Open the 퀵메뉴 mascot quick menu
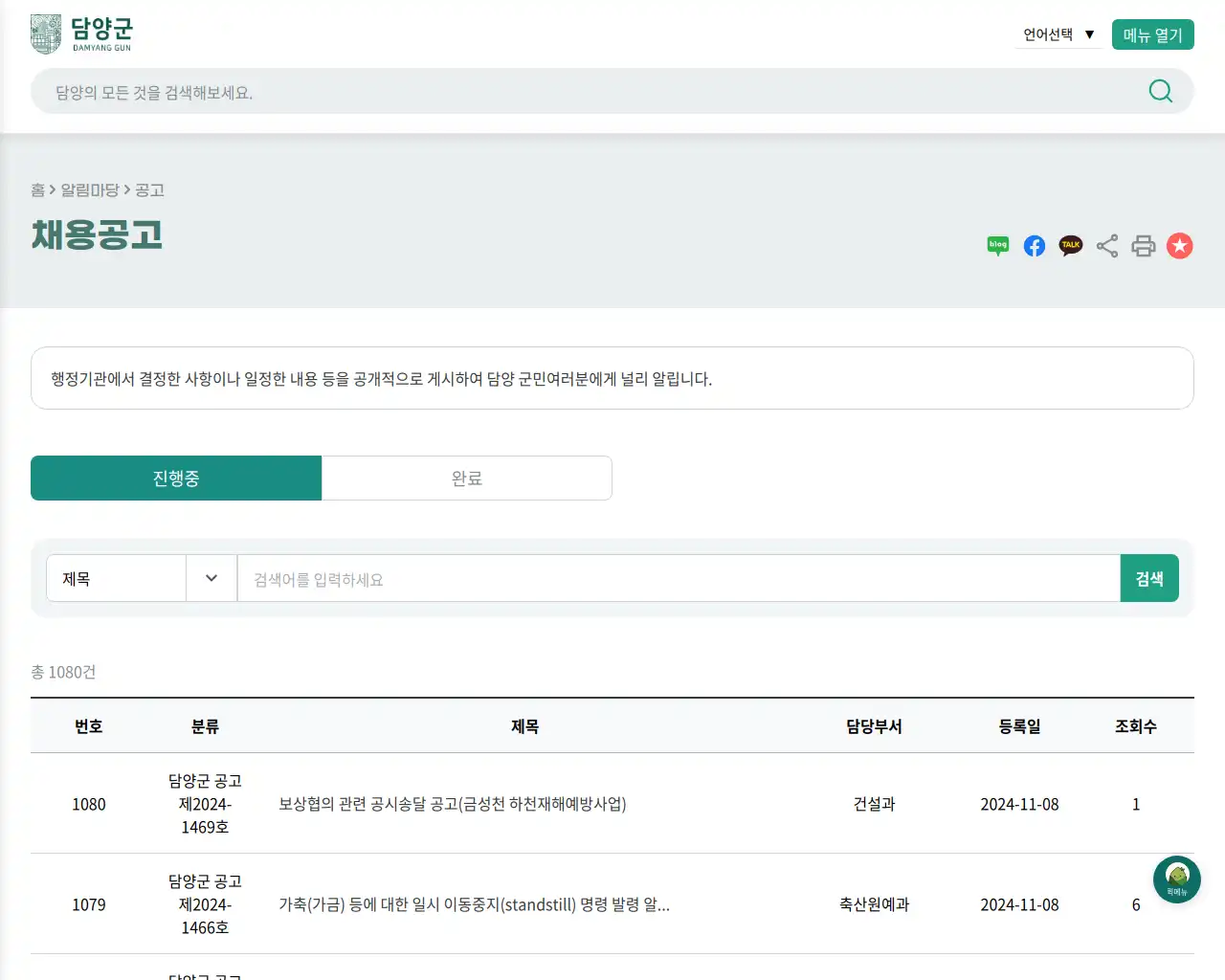The height and width of the screenshot is (980, 1225). click(1176, 879)
